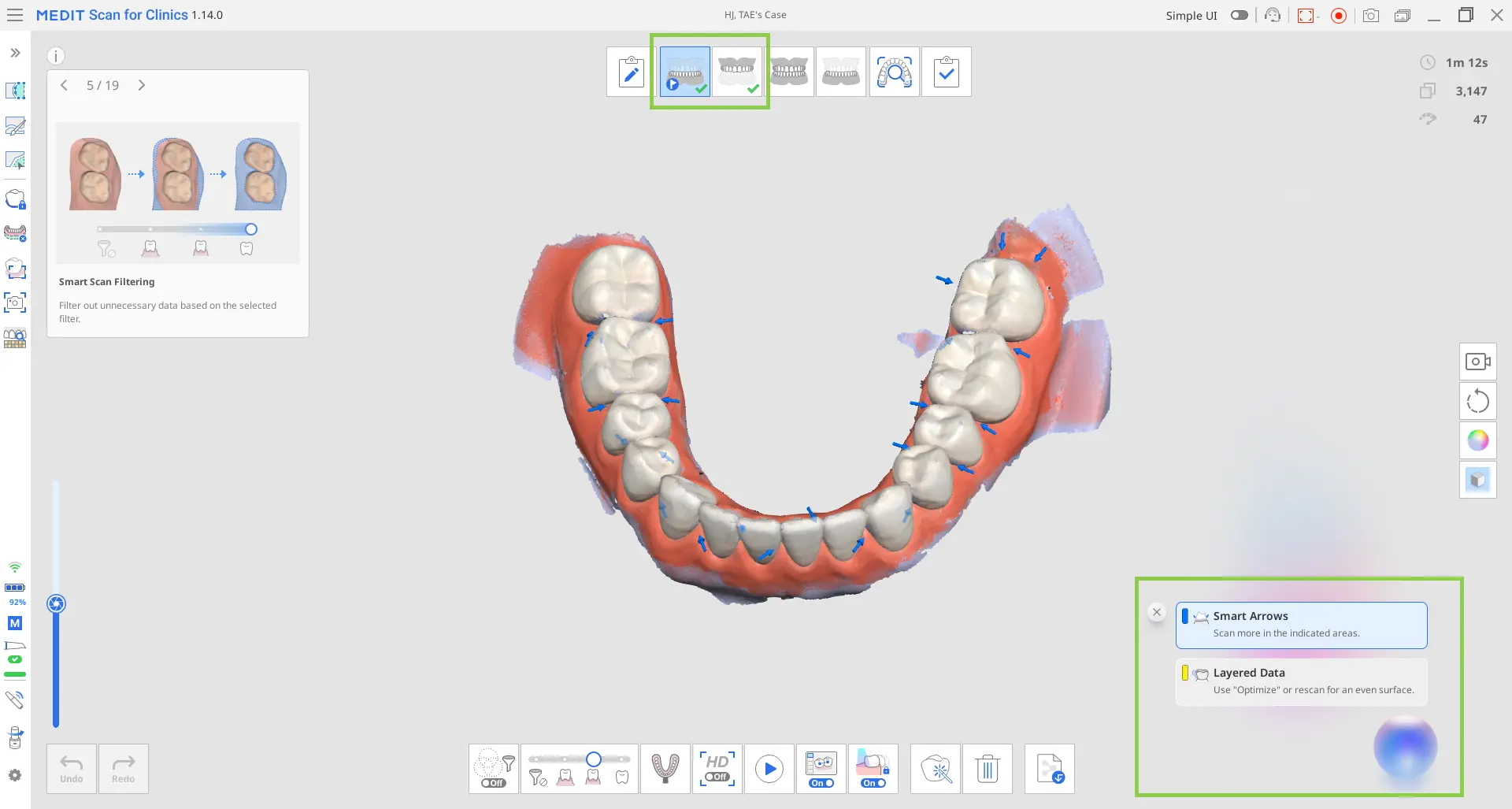Select the polyline area selection tool
The height and width of the screenshot is (809, 1512).
click(x=15, y=91)
